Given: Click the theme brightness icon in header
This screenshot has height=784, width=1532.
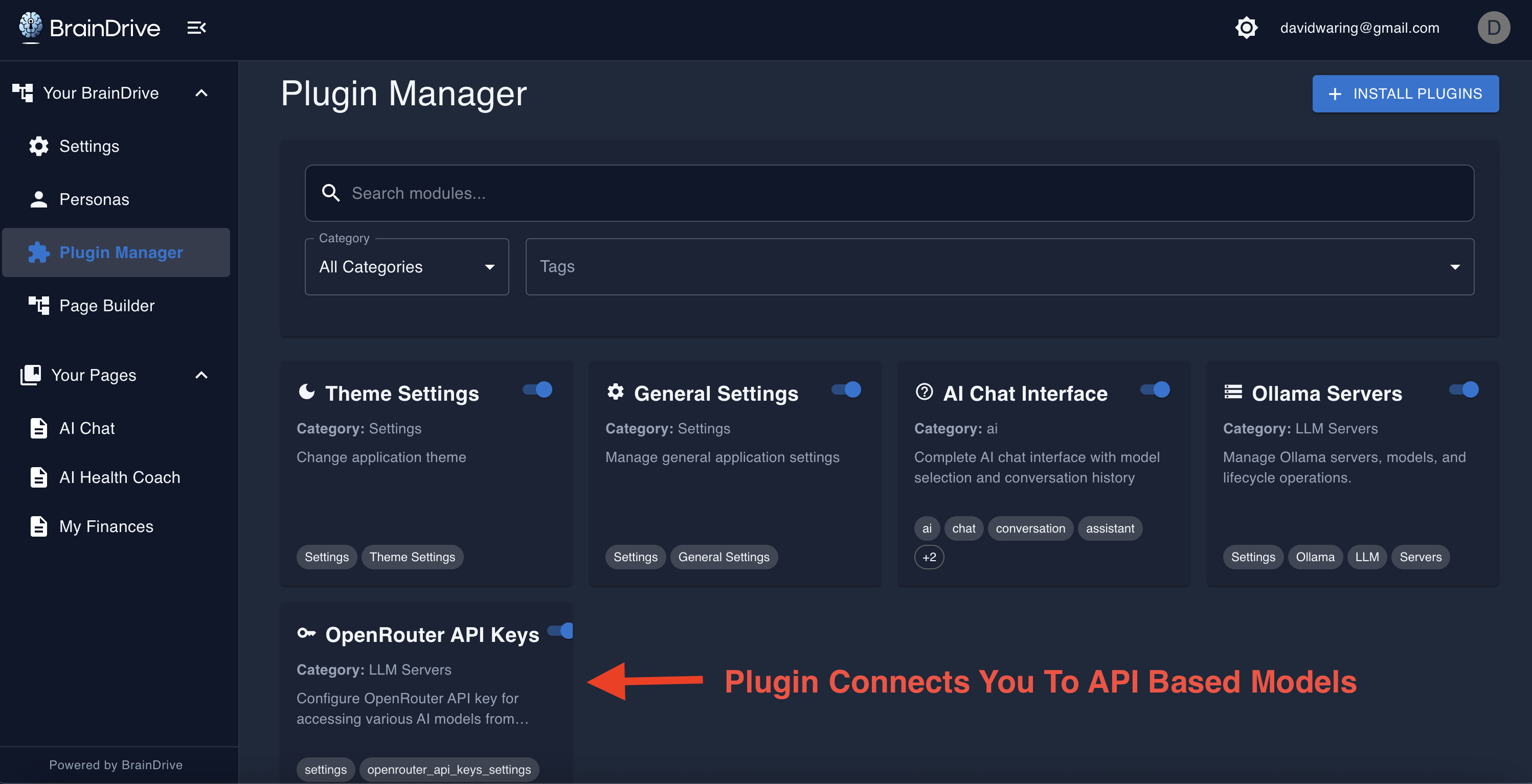Looking at the screenshot, I should coord(1246,27).
